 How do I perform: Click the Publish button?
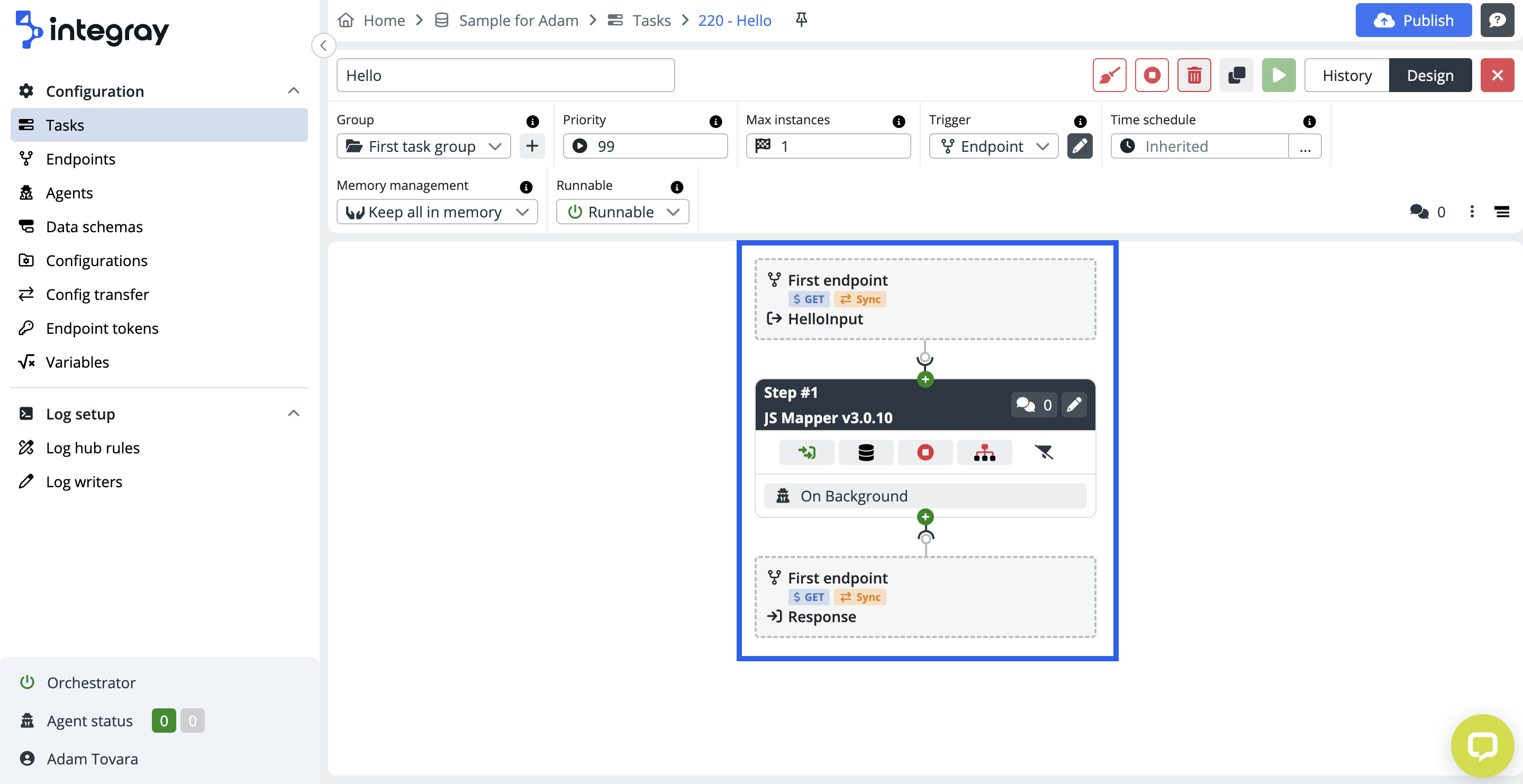[x=1412, y=20]
